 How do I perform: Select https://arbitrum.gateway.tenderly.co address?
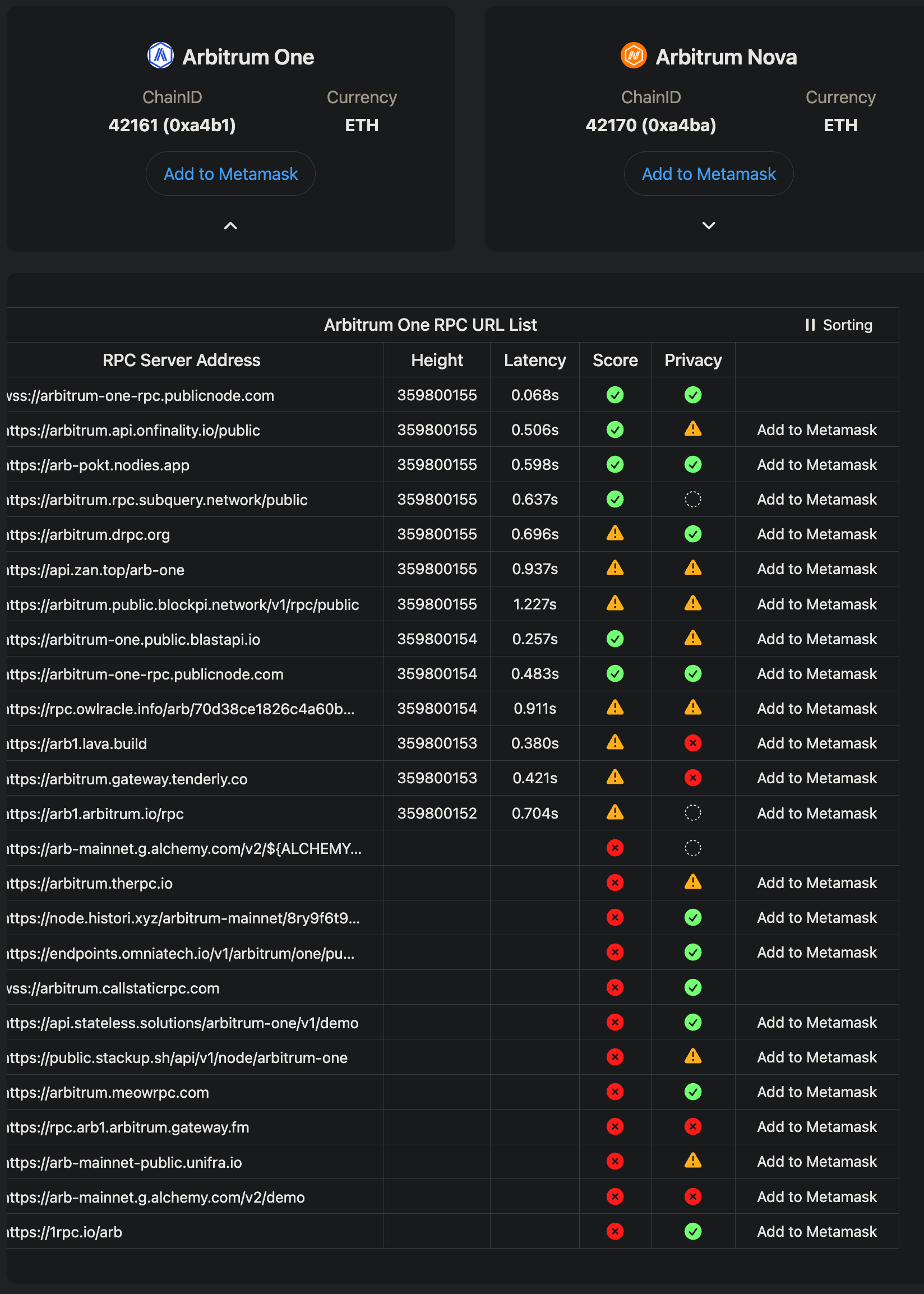pos(127,779)
